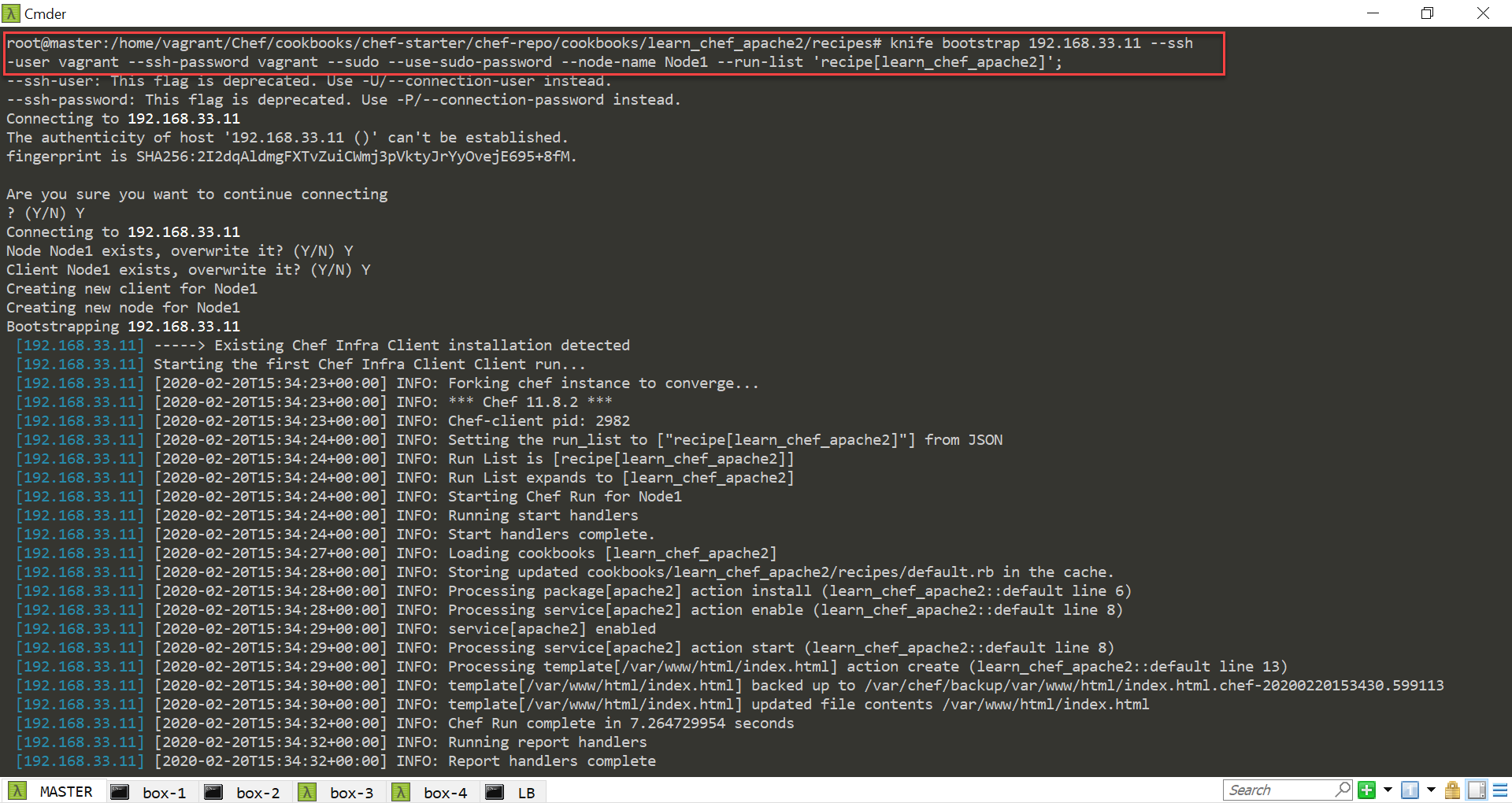Select the box-2 console tab
Screen dimensions: 1512x803
[258, 793]
